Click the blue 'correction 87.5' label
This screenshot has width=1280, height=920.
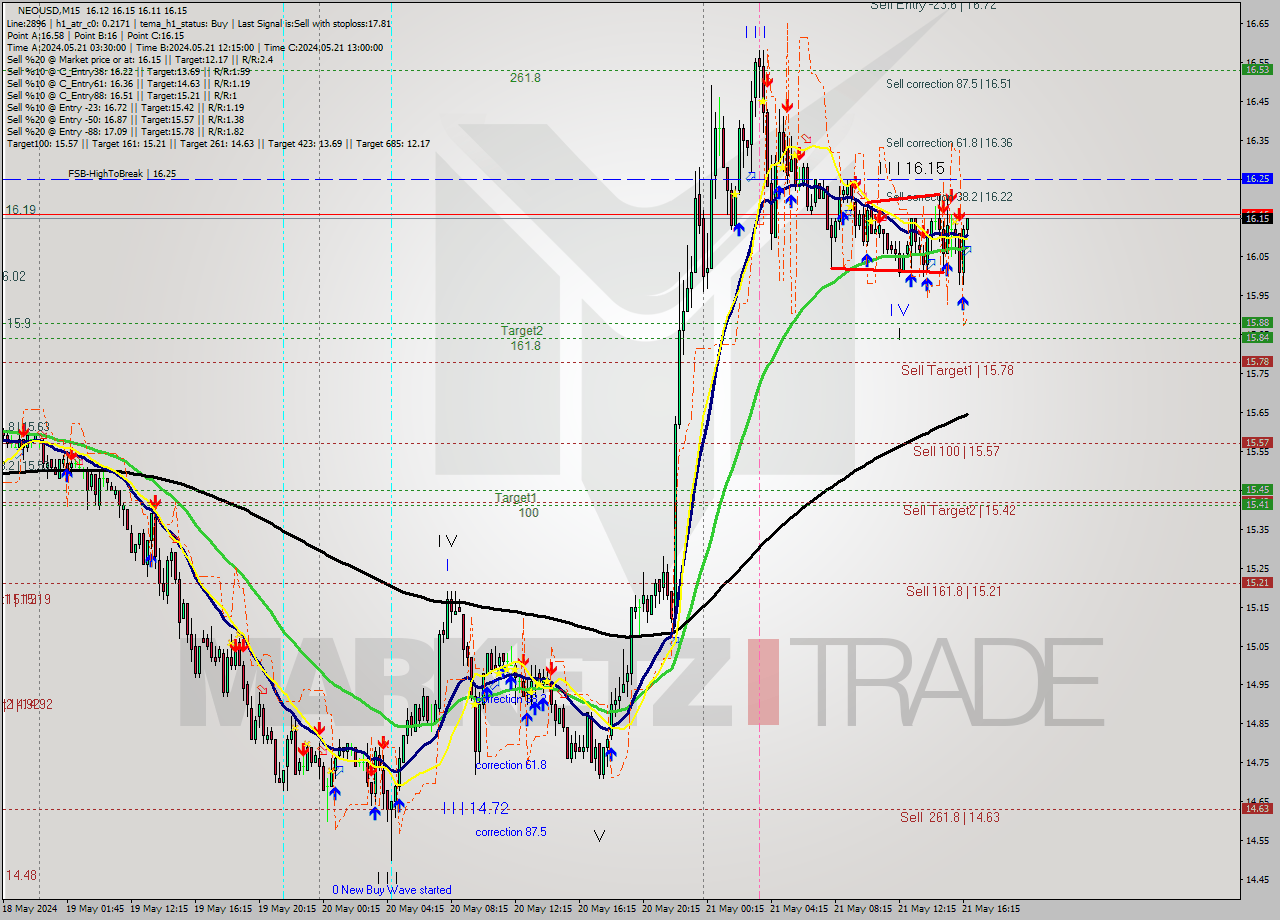511,832
